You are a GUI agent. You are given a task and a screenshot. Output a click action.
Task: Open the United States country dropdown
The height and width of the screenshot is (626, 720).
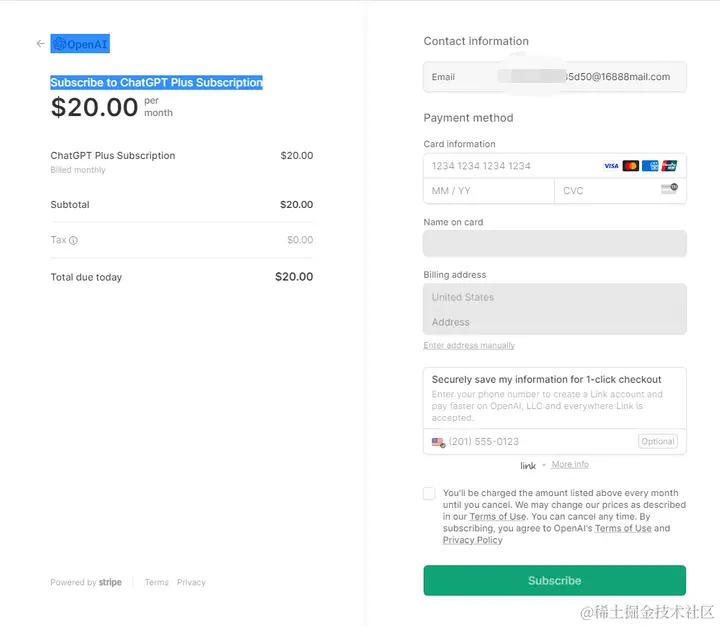[555, 297]
